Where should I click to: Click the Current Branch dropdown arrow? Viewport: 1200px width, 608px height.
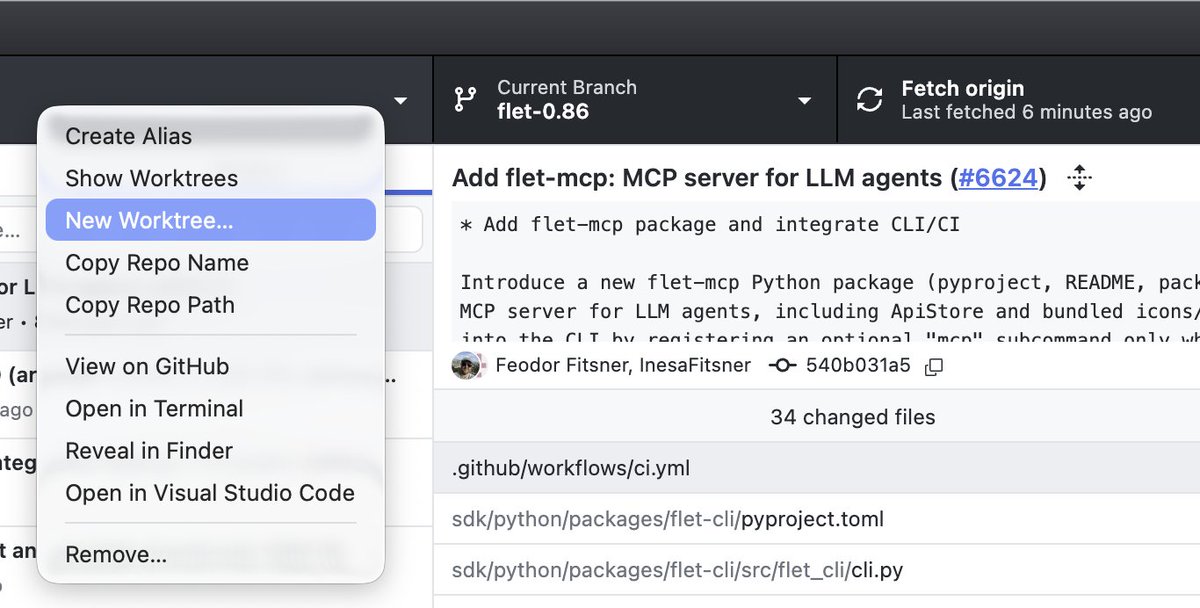pyautogui.click(x=804, y=101)
